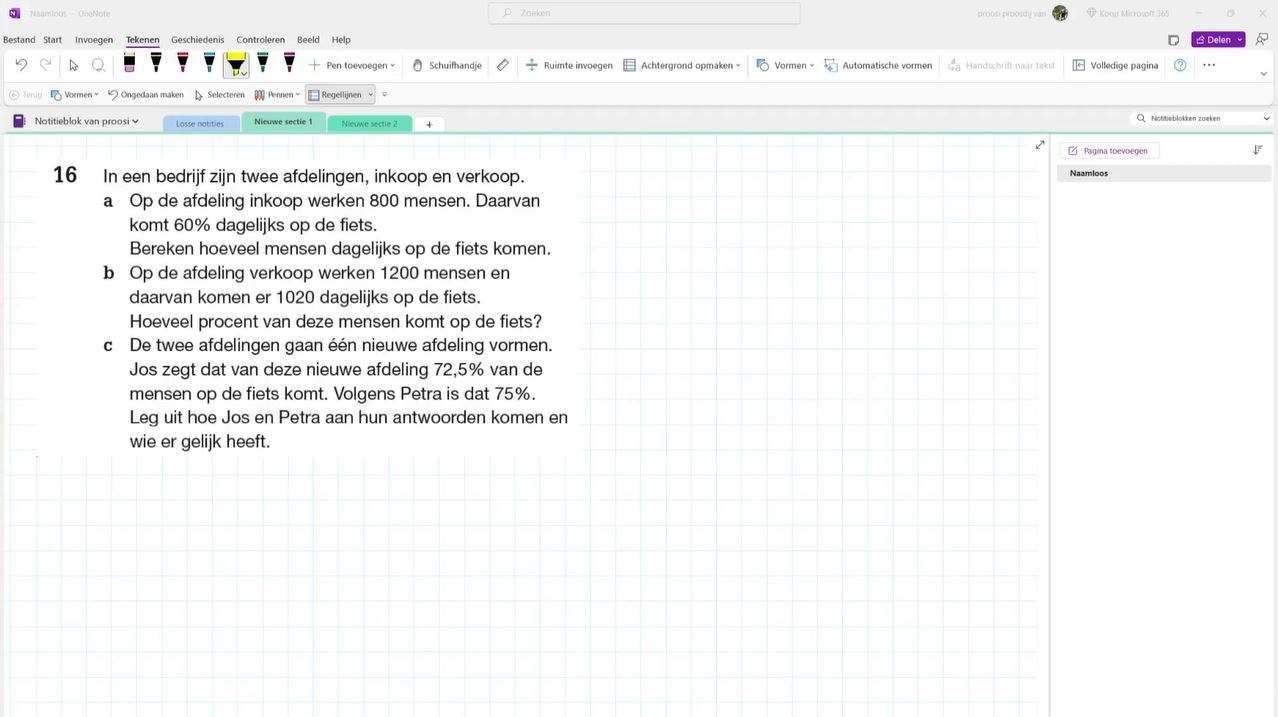
Task: Click Terug in quick access bar
Action: (x=26, y=95)
